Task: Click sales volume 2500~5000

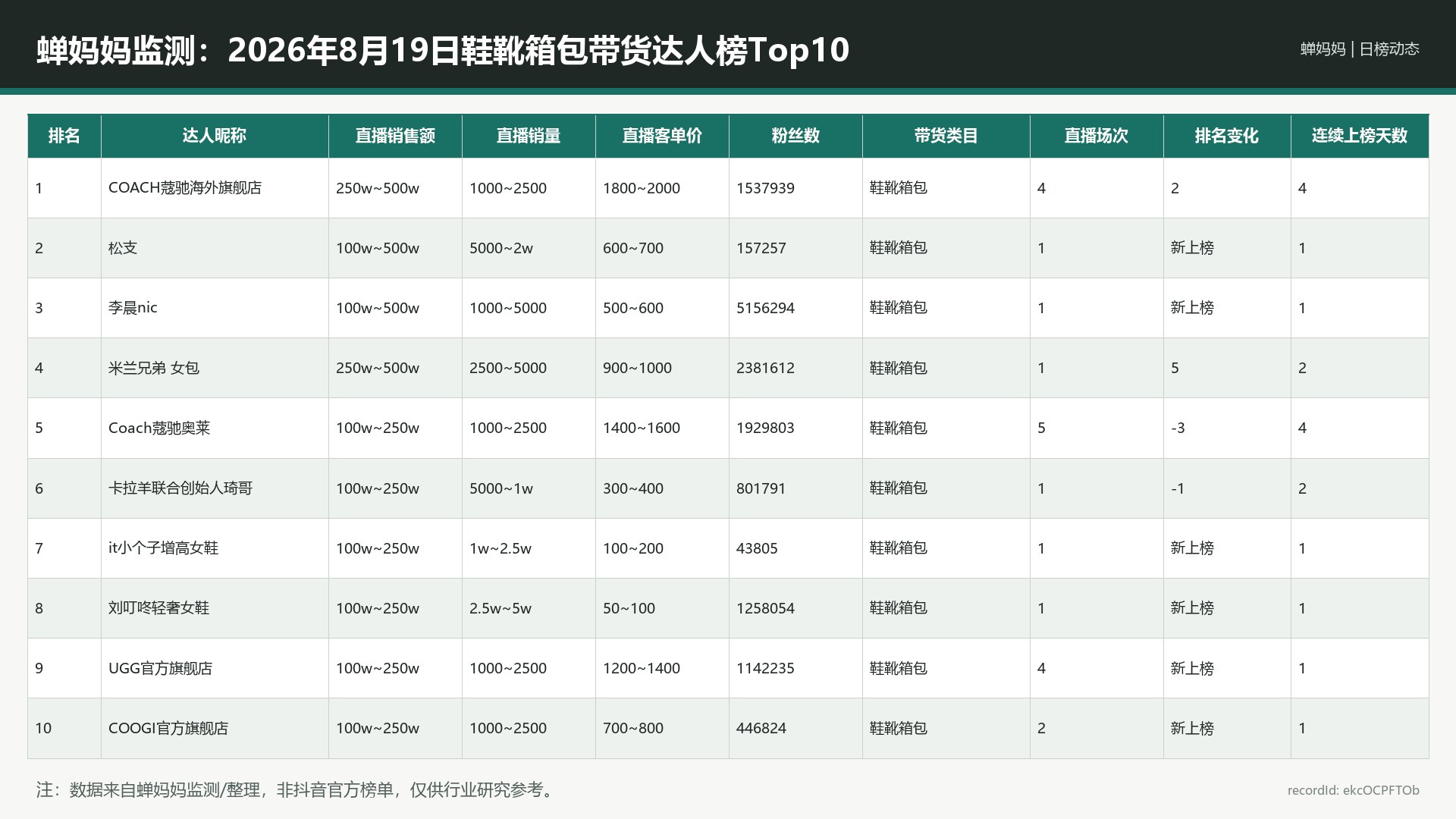Action: 508,368
